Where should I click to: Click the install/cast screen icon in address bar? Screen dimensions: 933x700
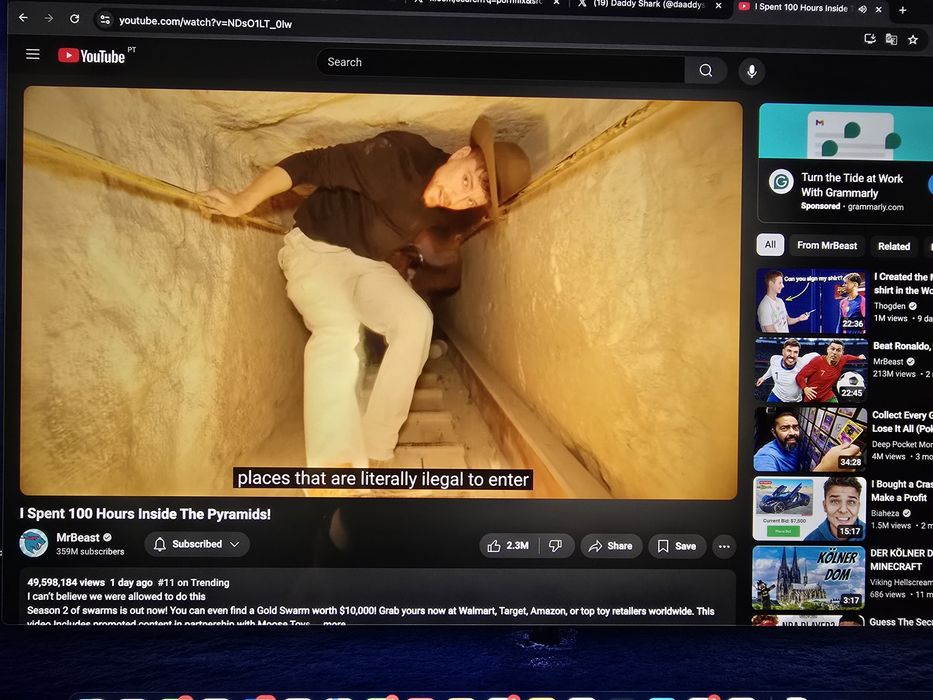click(x=869, y=39)
